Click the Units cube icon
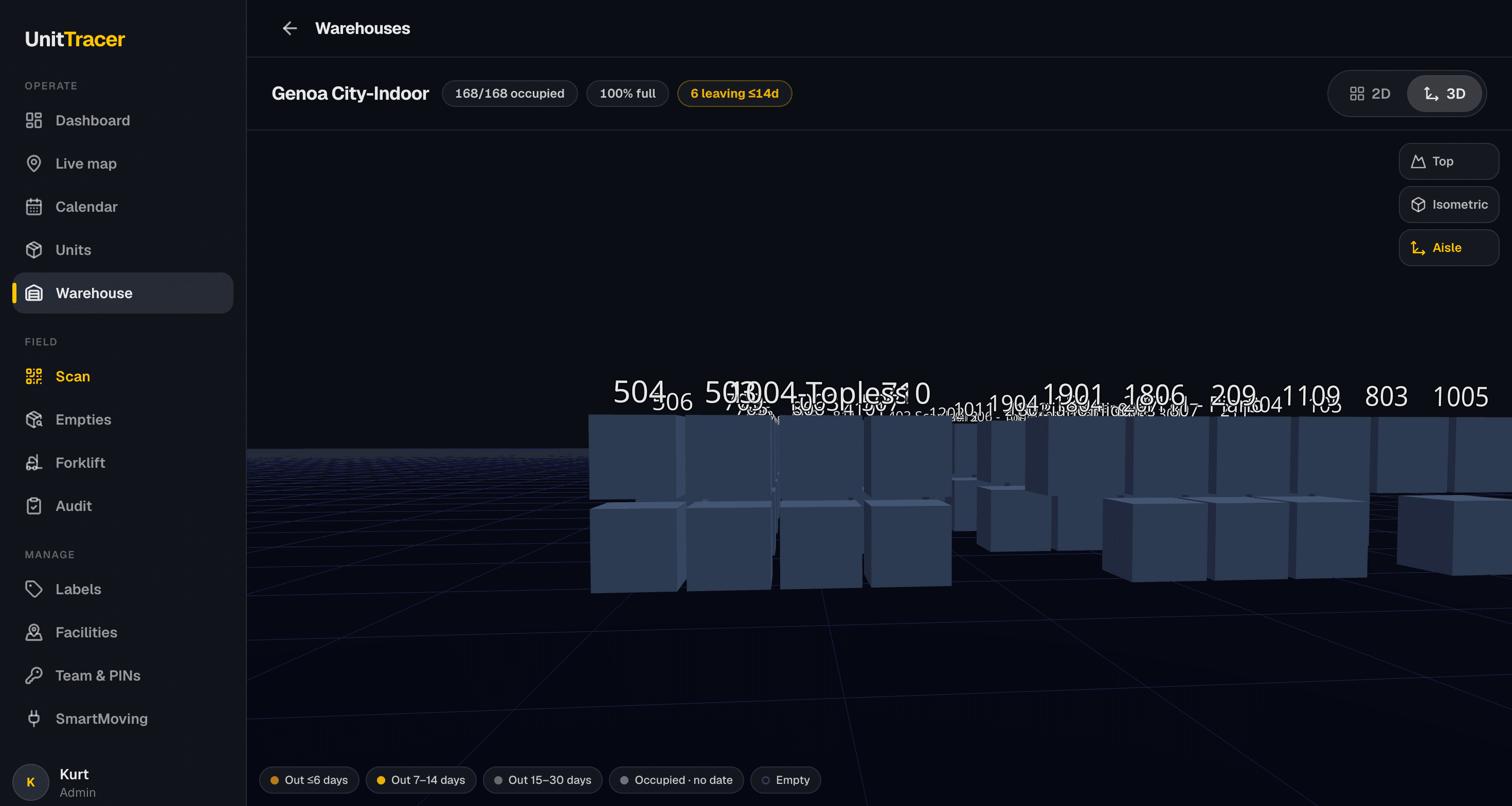 pos(34,250)
